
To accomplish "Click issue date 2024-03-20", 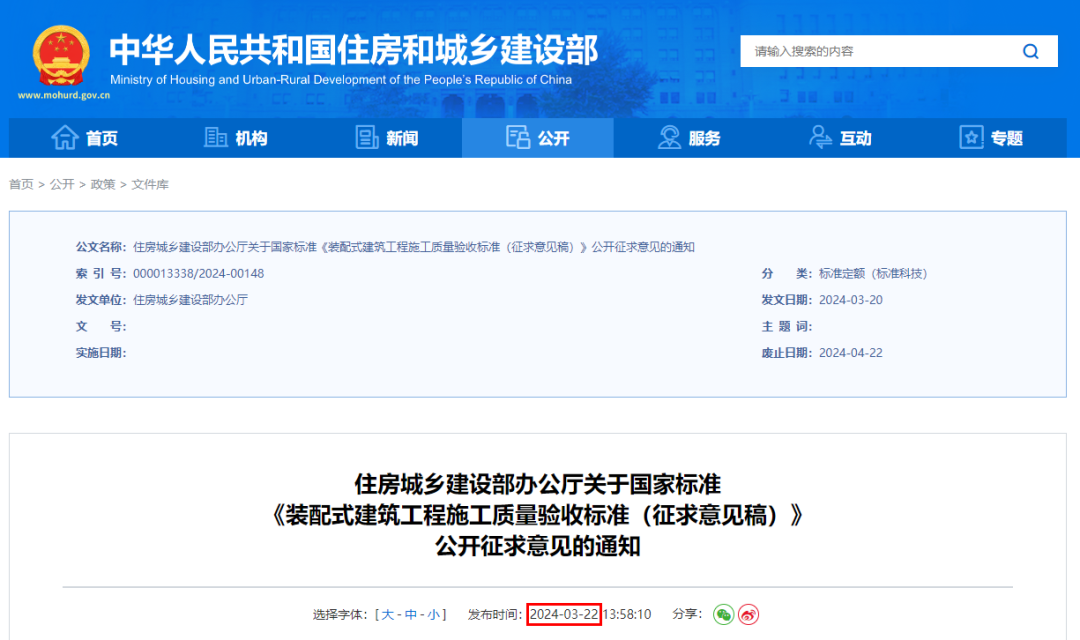I will [x=851, y=300].
